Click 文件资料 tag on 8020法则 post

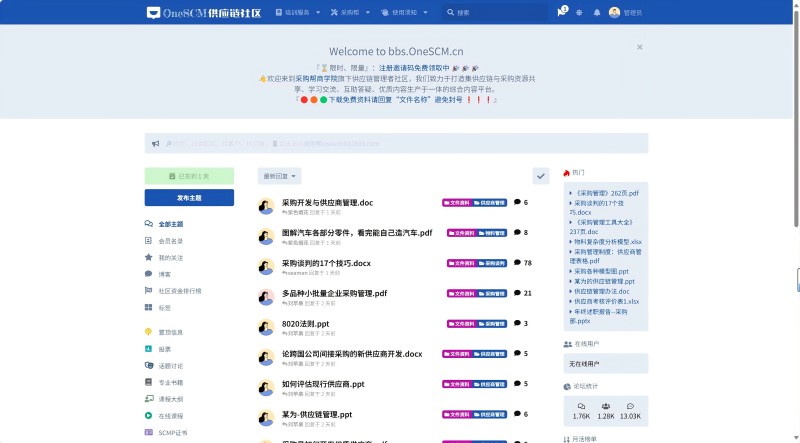coord(462,324)
